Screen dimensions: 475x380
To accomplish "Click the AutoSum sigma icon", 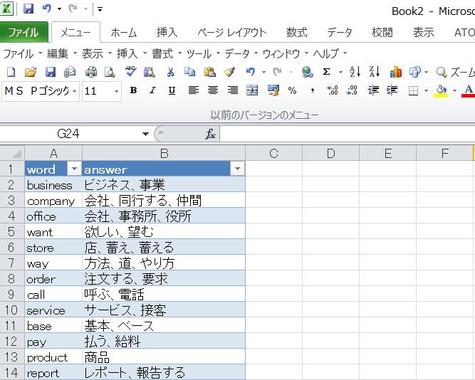I will (327, 72).
